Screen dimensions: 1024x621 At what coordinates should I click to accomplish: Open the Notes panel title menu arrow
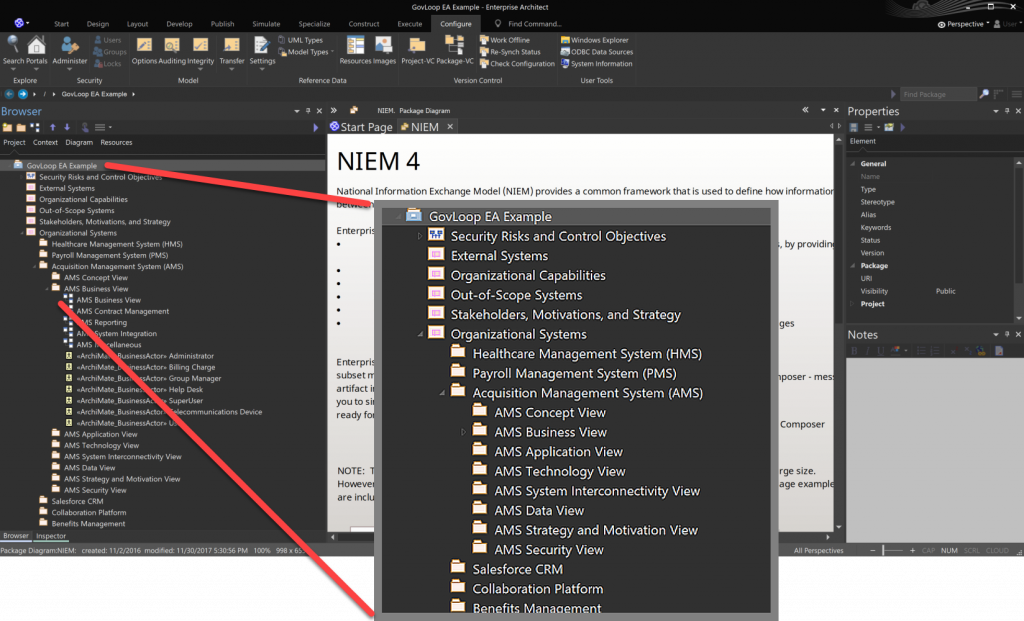996,334
